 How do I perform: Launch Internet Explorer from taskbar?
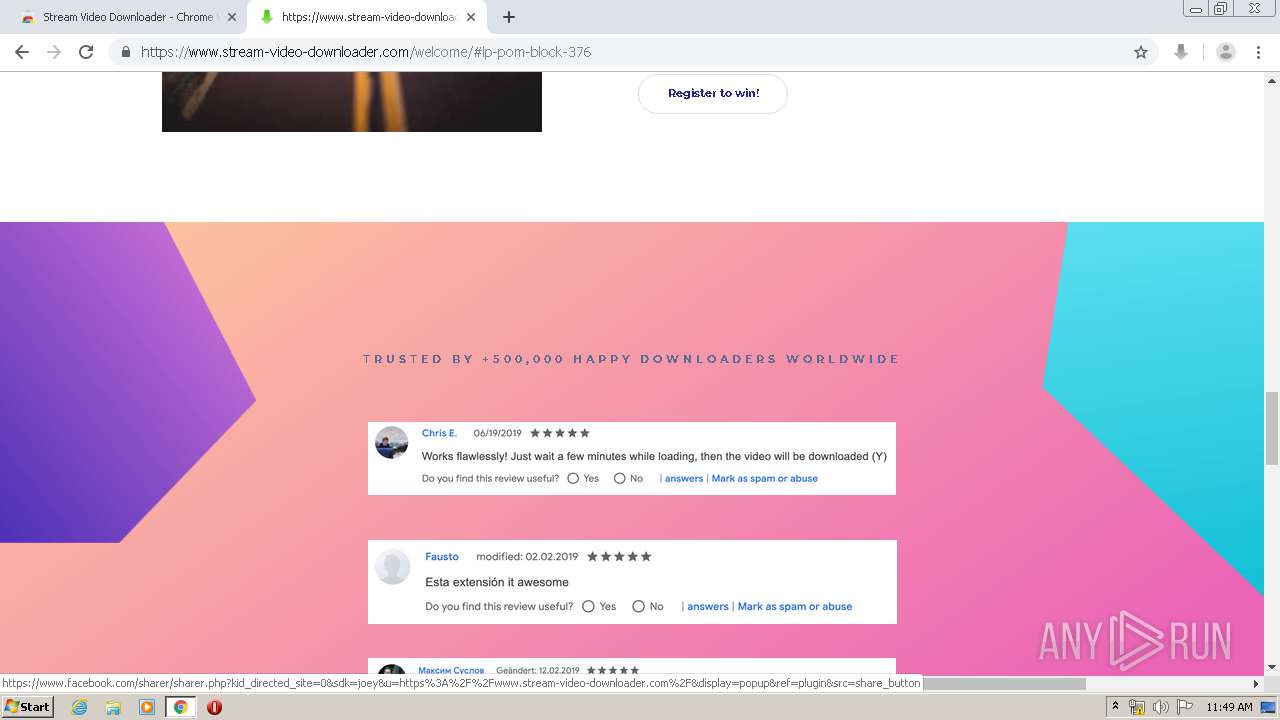pyautogui.click(x=80, y=707)
